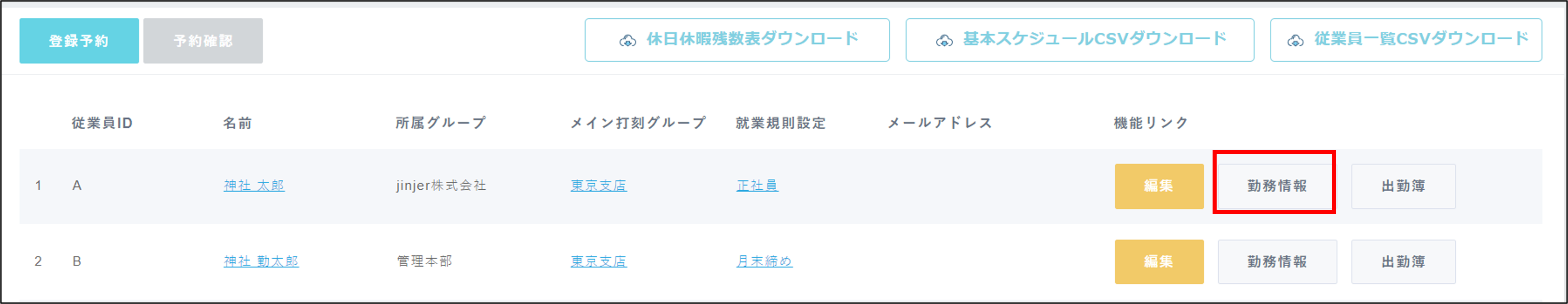
Task: Download 従業員一覧CSV via its text label
Action: pyautogui.click(x=1421, y=40)
